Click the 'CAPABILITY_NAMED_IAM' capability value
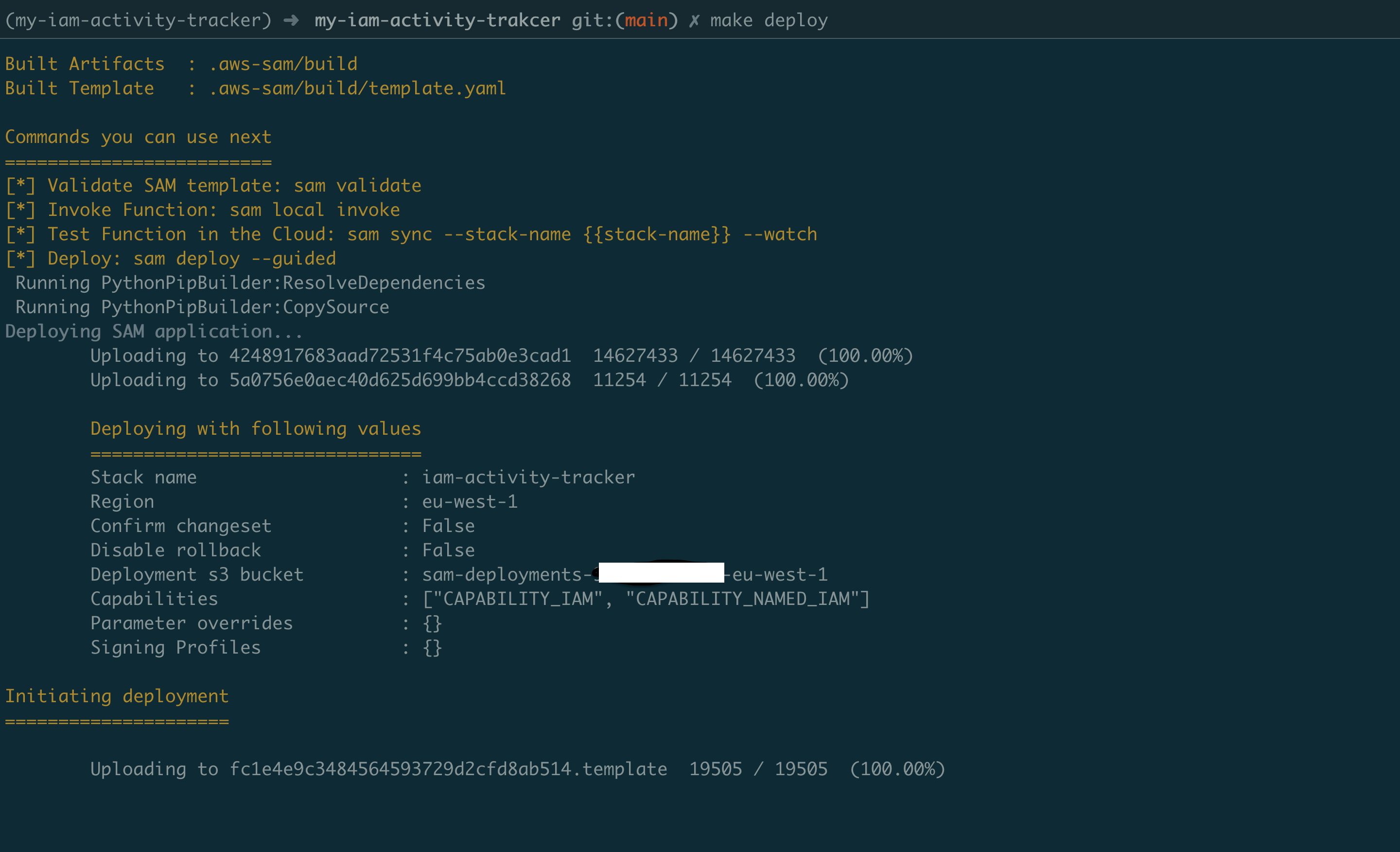 [743, 599]
